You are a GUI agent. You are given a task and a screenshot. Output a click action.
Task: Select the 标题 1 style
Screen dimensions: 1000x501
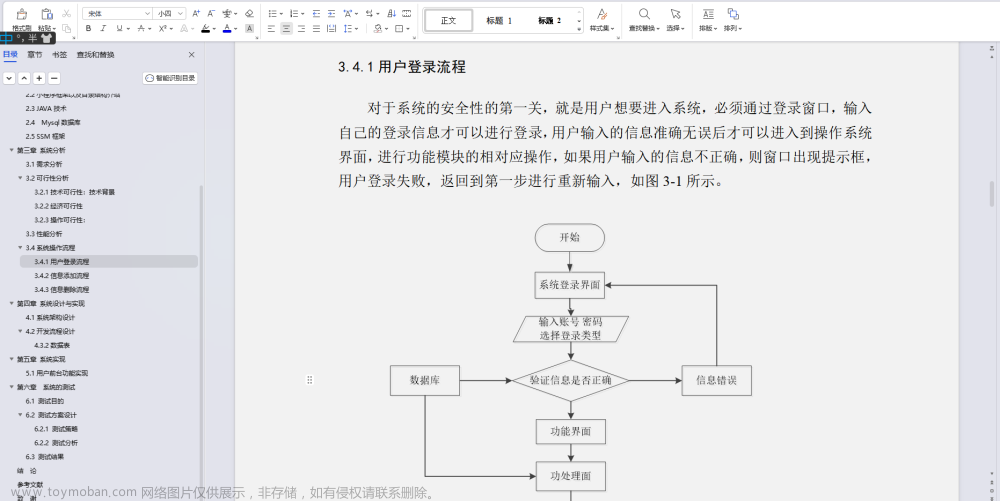499,20
